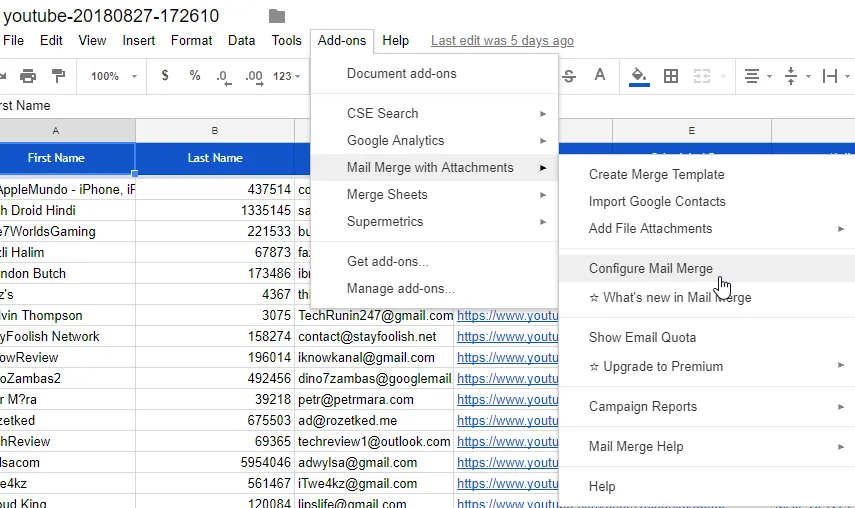The width and height of the screenshot is (855, 508).
Task: Format as currency with dollar icon
Action: tap(165, 75)
